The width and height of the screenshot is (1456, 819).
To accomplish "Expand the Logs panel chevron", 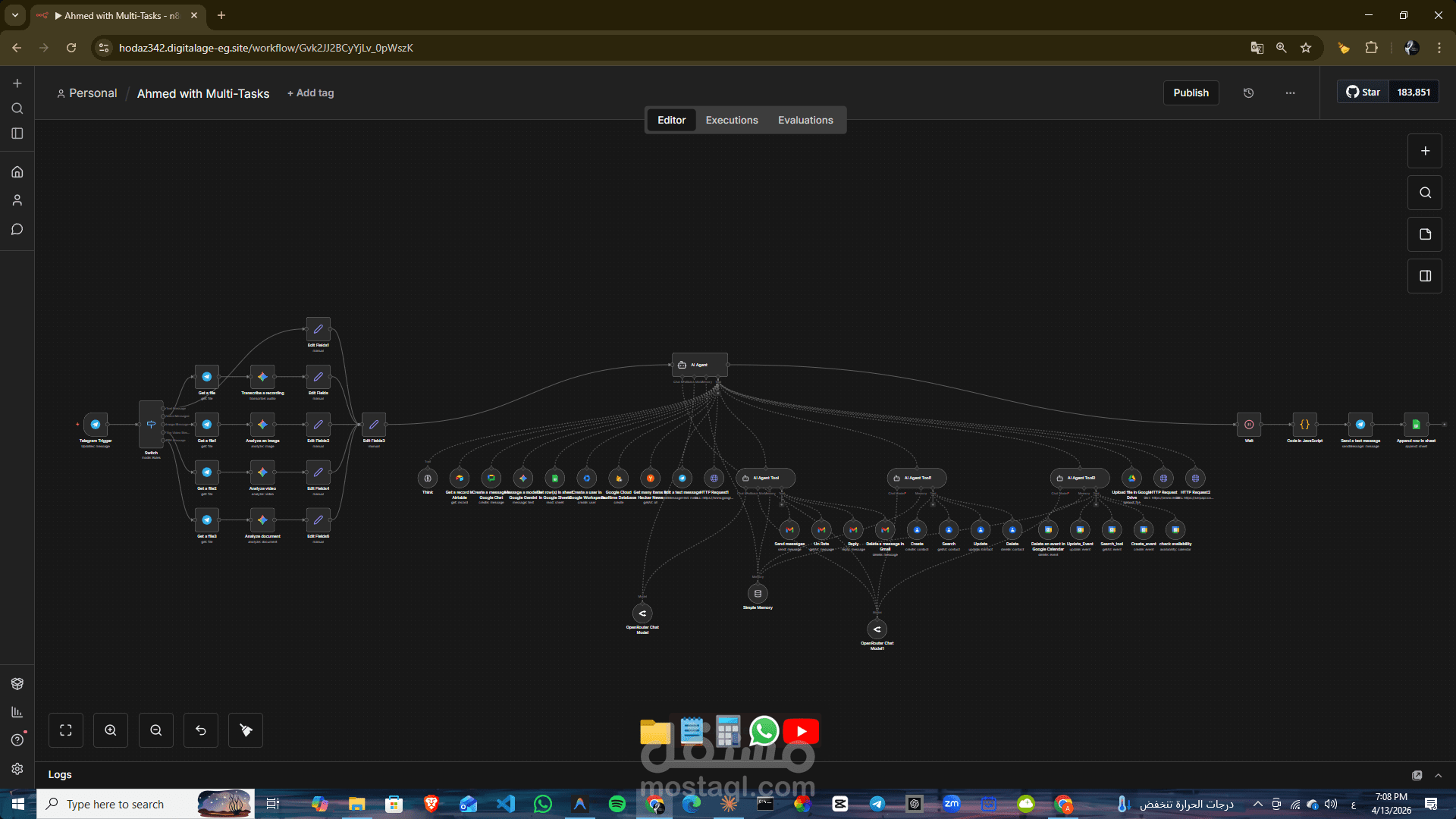I will coord(1438,775).
